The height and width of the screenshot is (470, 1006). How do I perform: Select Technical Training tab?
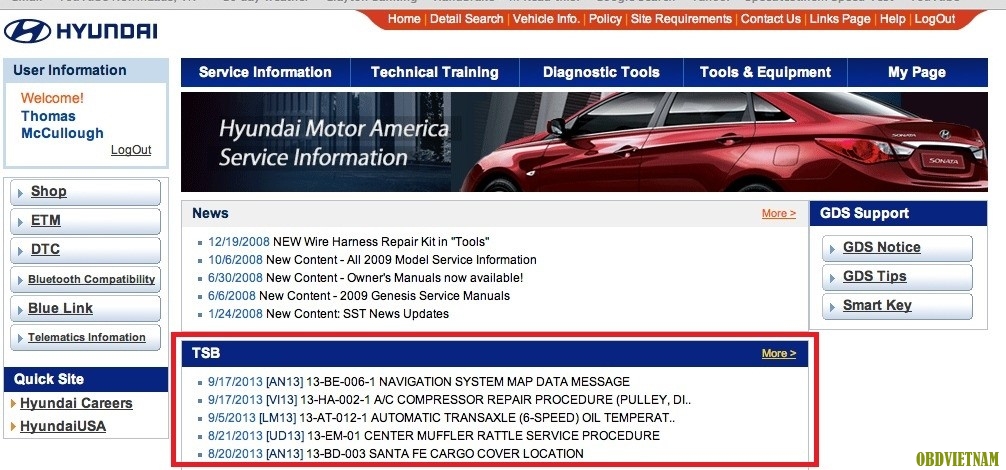coord(434,72)
